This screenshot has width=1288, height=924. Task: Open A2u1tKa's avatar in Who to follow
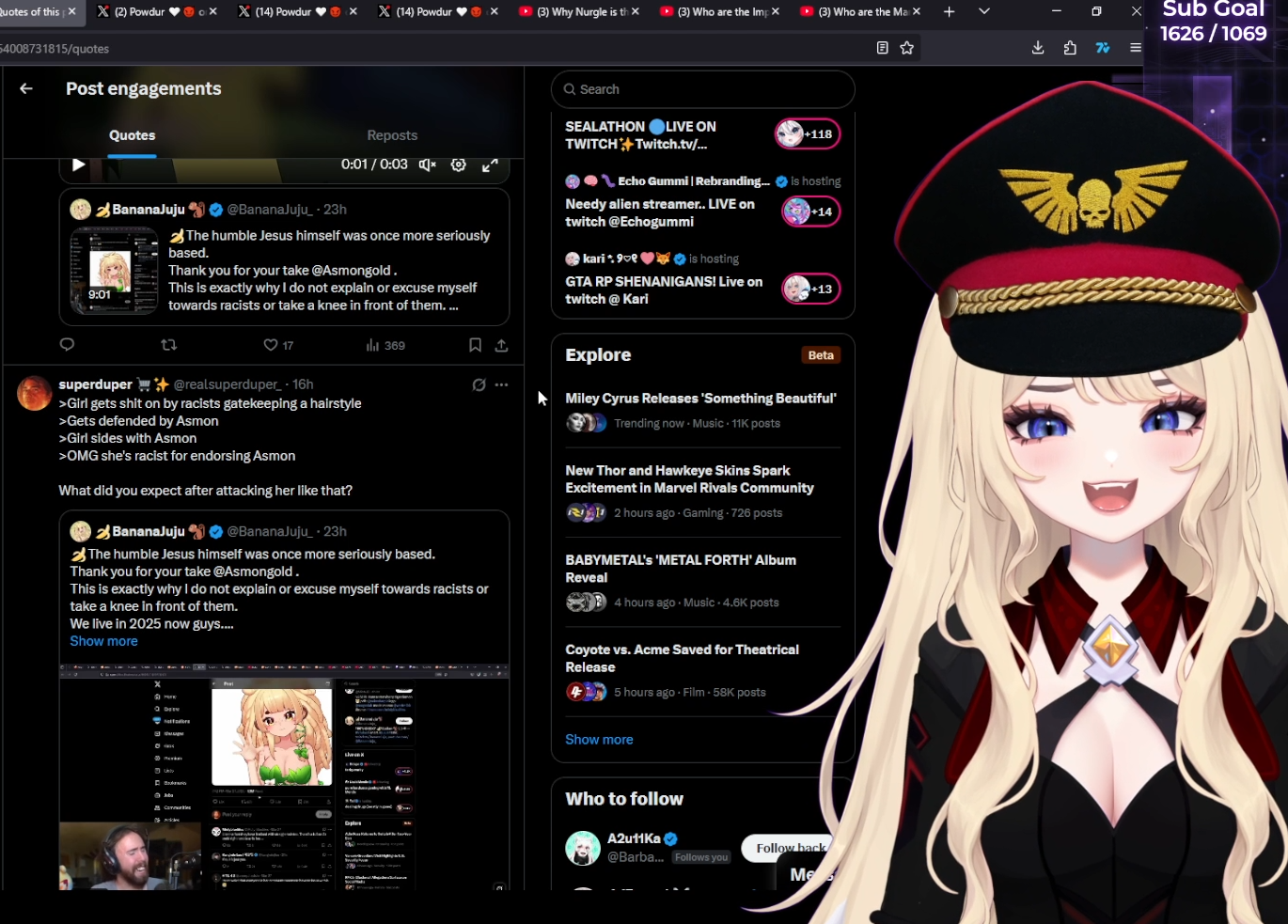click(x=583, y=848)
